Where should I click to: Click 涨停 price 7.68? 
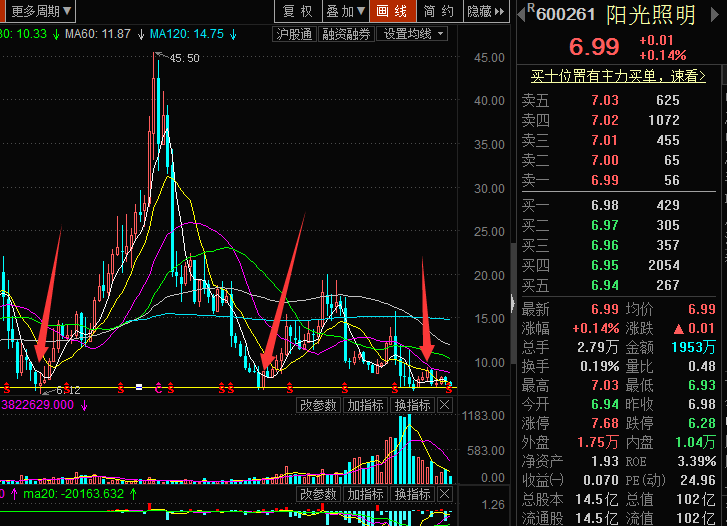(605, 423)
